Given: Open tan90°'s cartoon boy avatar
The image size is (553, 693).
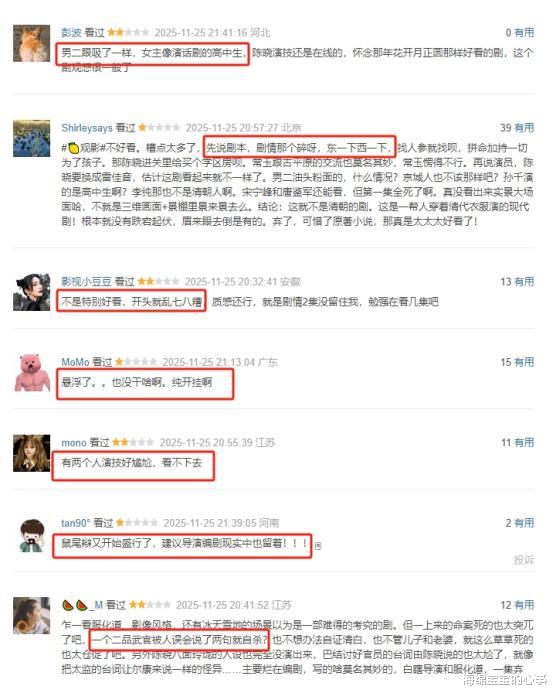Looking at the screenshot, I should (x=31, y=535).
